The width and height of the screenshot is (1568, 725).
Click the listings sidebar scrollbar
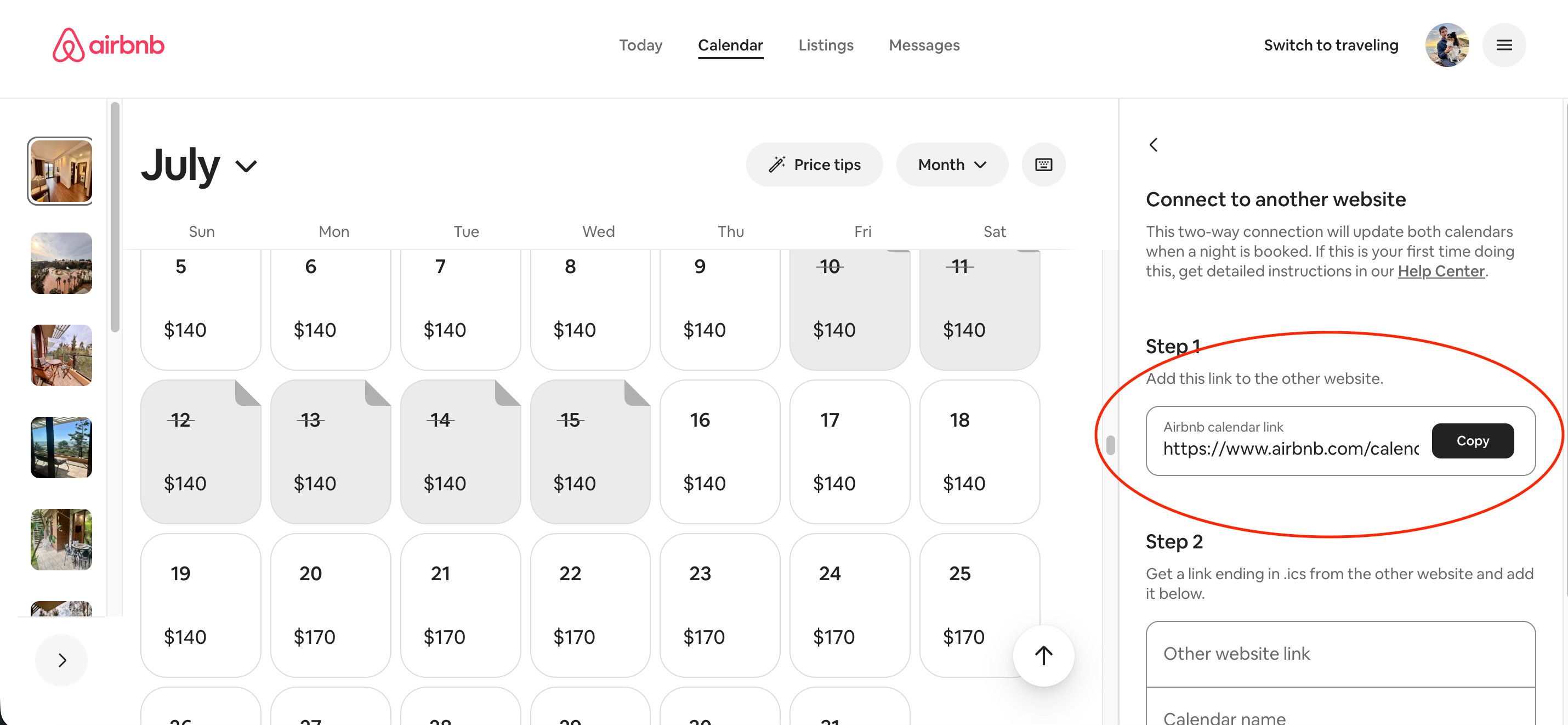point(115,218)
